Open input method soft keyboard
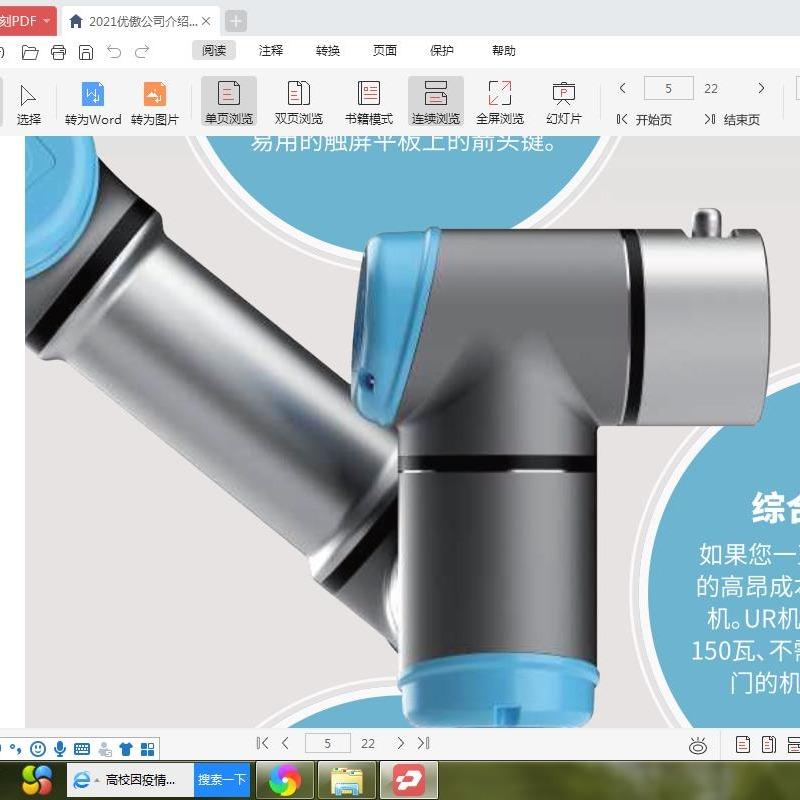 [x=82, y=749]
